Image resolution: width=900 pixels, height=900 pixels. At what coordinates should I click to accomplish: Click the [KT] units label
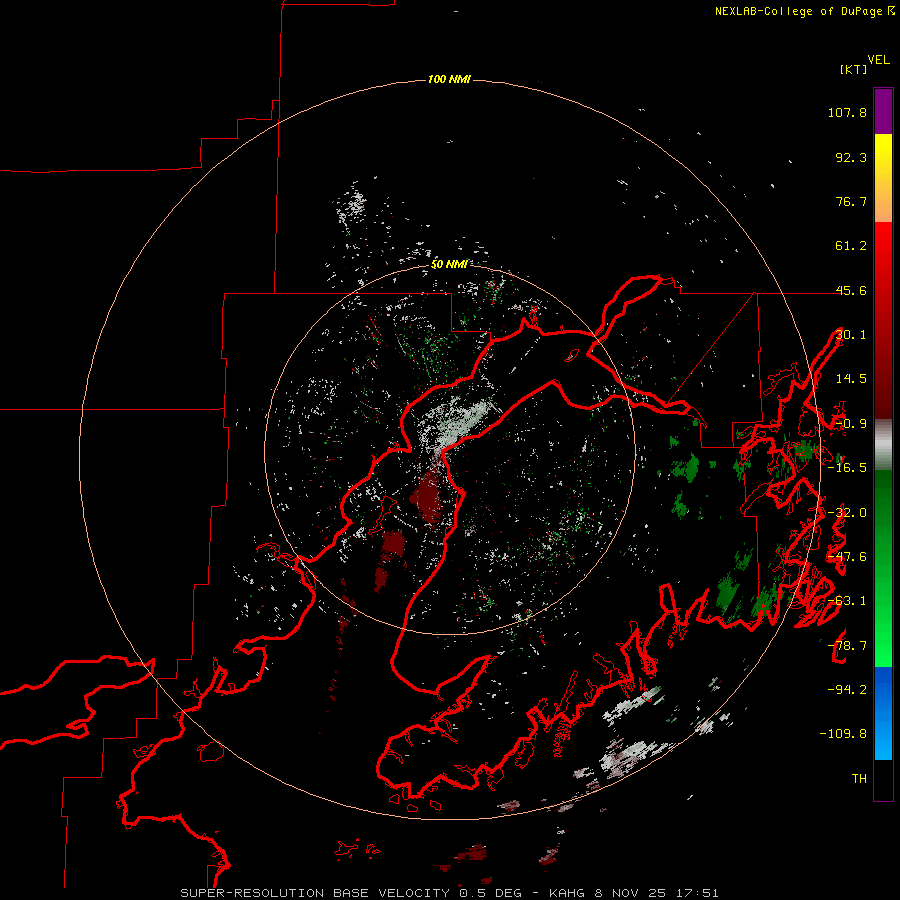pos(854,69)
